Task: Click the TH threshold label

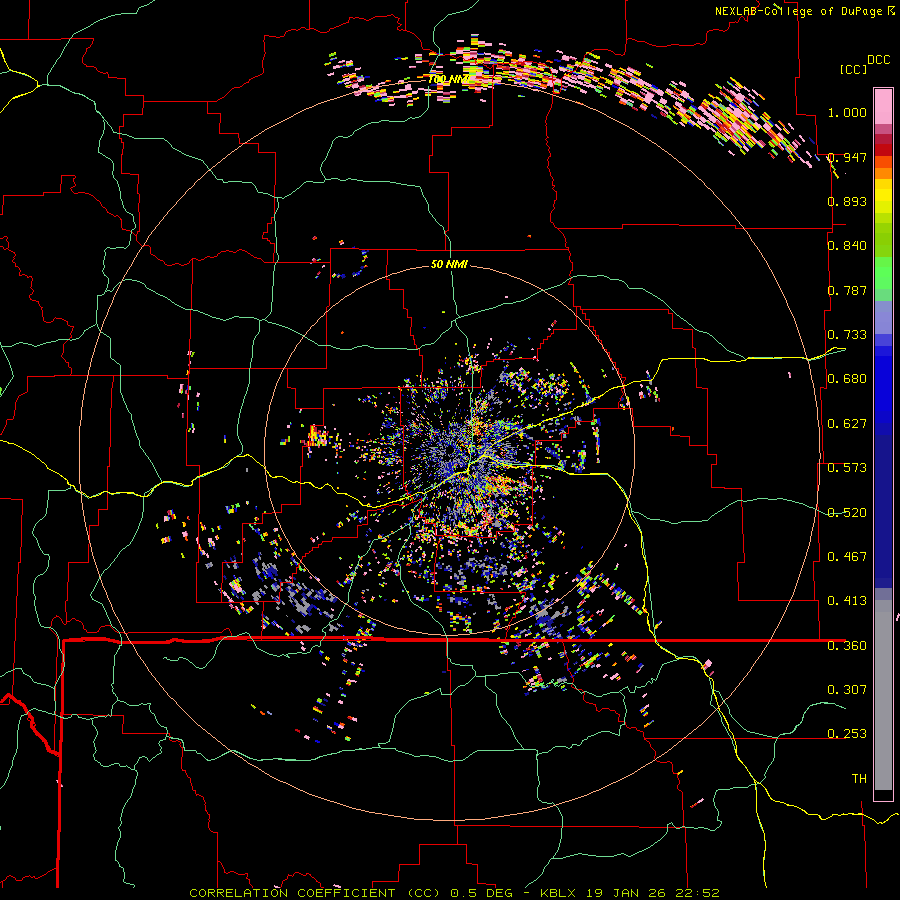Action: [x=859, y=779]
